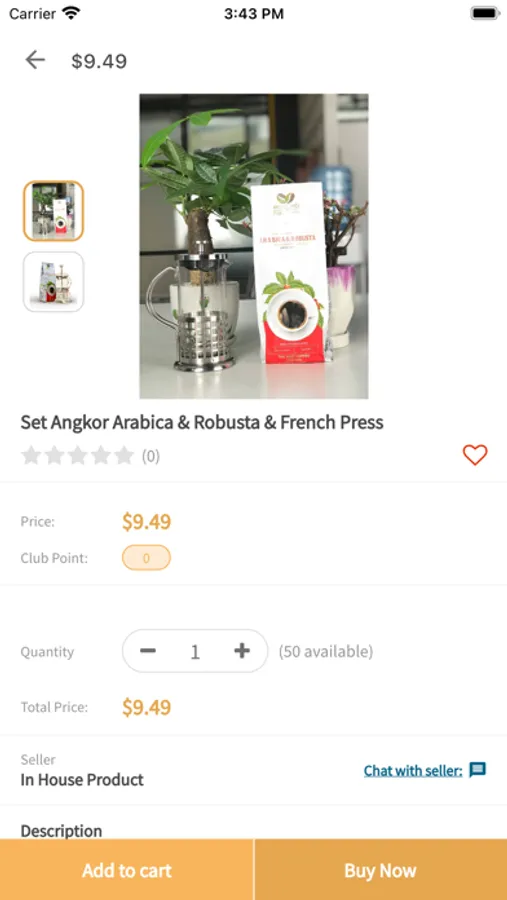The width and height of the screenshot is (507, 900).
Task: Tap the In House Product seller name
Action: point(82,779)
